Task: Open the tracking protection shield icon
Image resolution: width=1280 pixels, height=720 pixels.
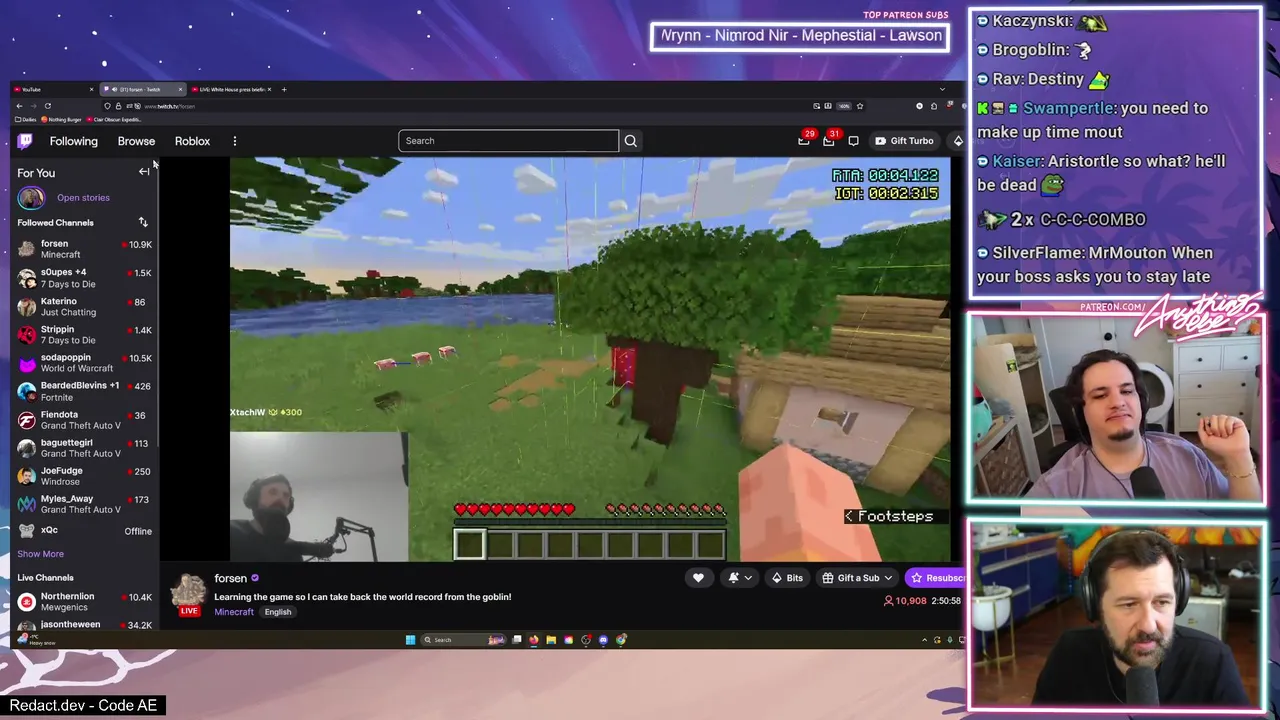Action: [x=107, y=106]
